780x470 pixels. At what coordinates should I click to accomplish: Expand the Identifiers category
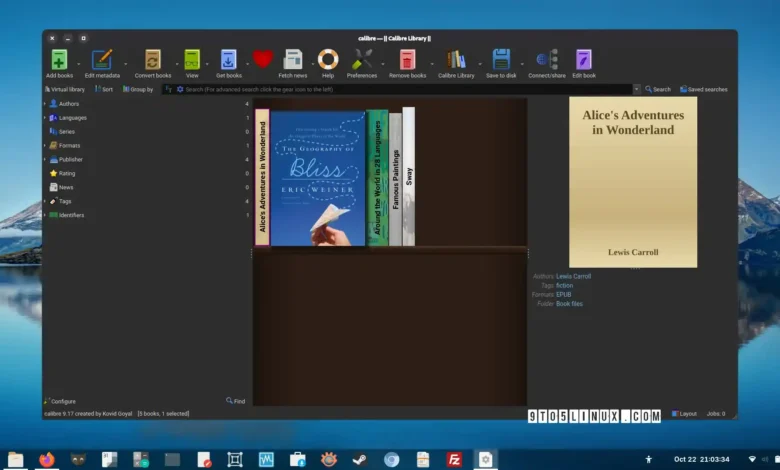(45, 215)
